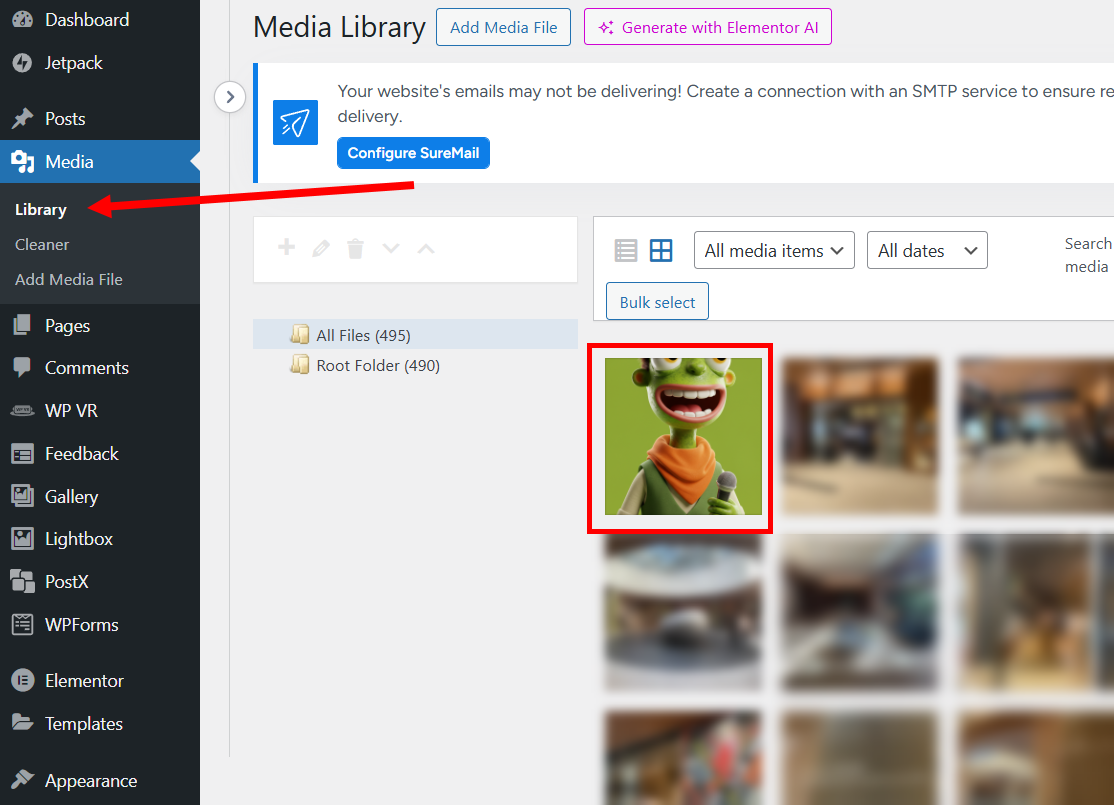Screen dimensions: 1114x805
Task: Click the Lightbox image icon
Action: coord(22,539)
